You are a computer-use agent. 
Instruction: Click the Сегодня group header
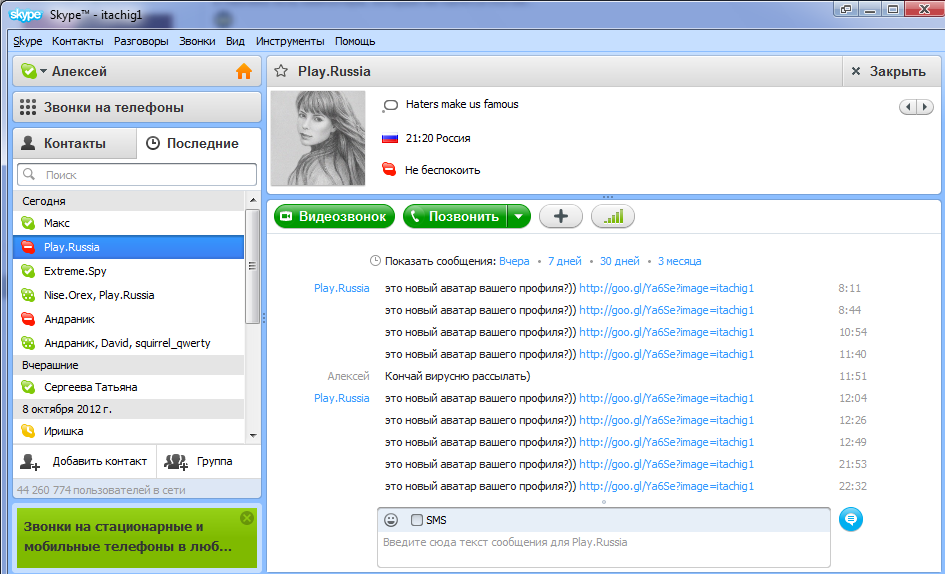pos(128,201)
